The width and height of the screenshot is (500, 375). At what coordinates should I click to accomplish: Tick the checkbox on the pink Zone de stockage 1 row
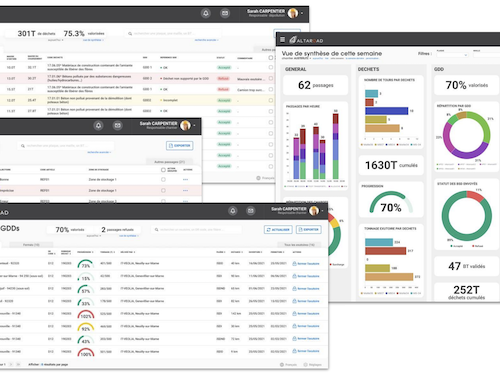click(x=163, y=191)
